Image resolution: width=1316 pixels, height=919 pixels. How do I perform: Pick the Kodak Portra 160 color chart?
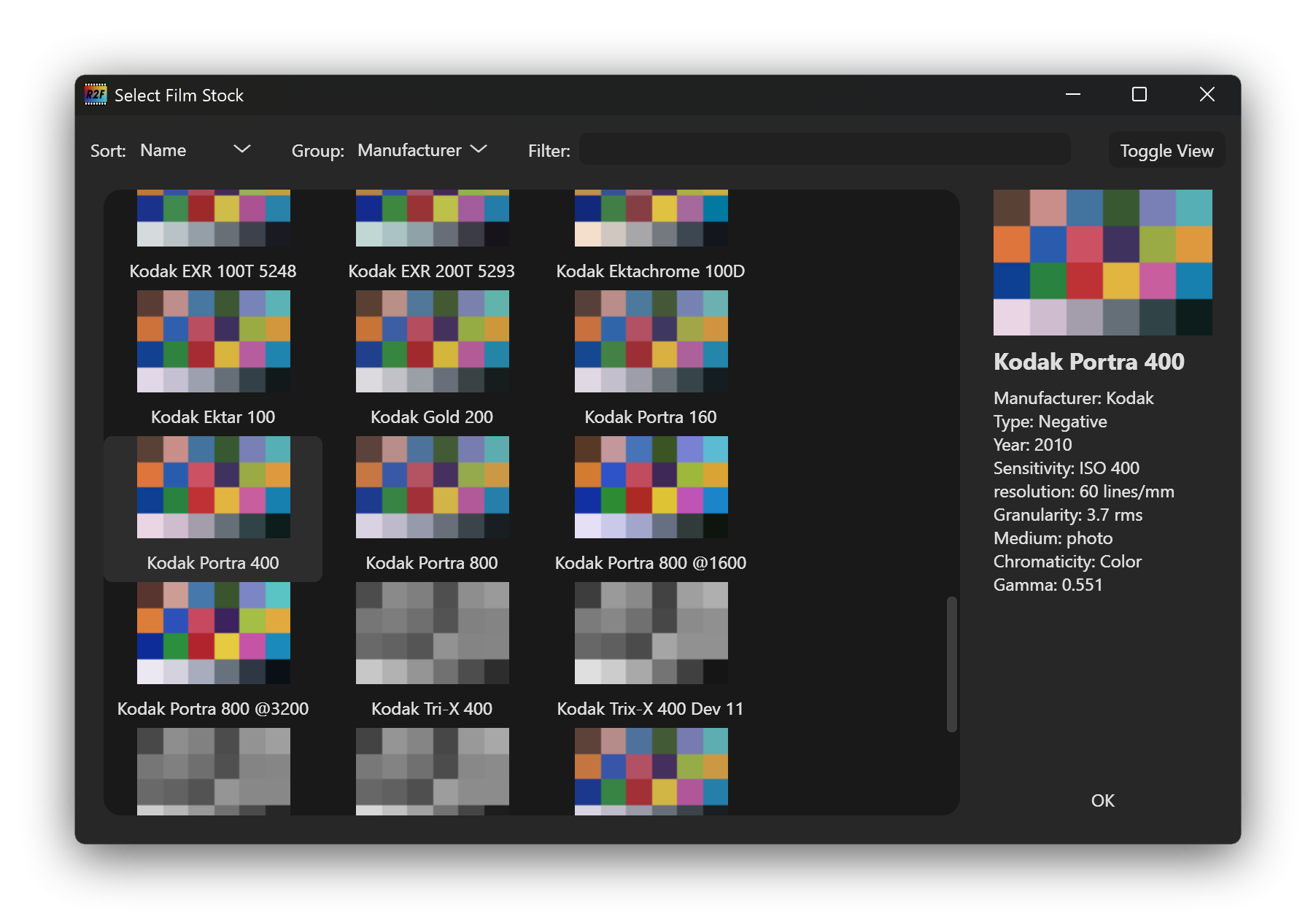pyautogui.click(x=651, y=341)
